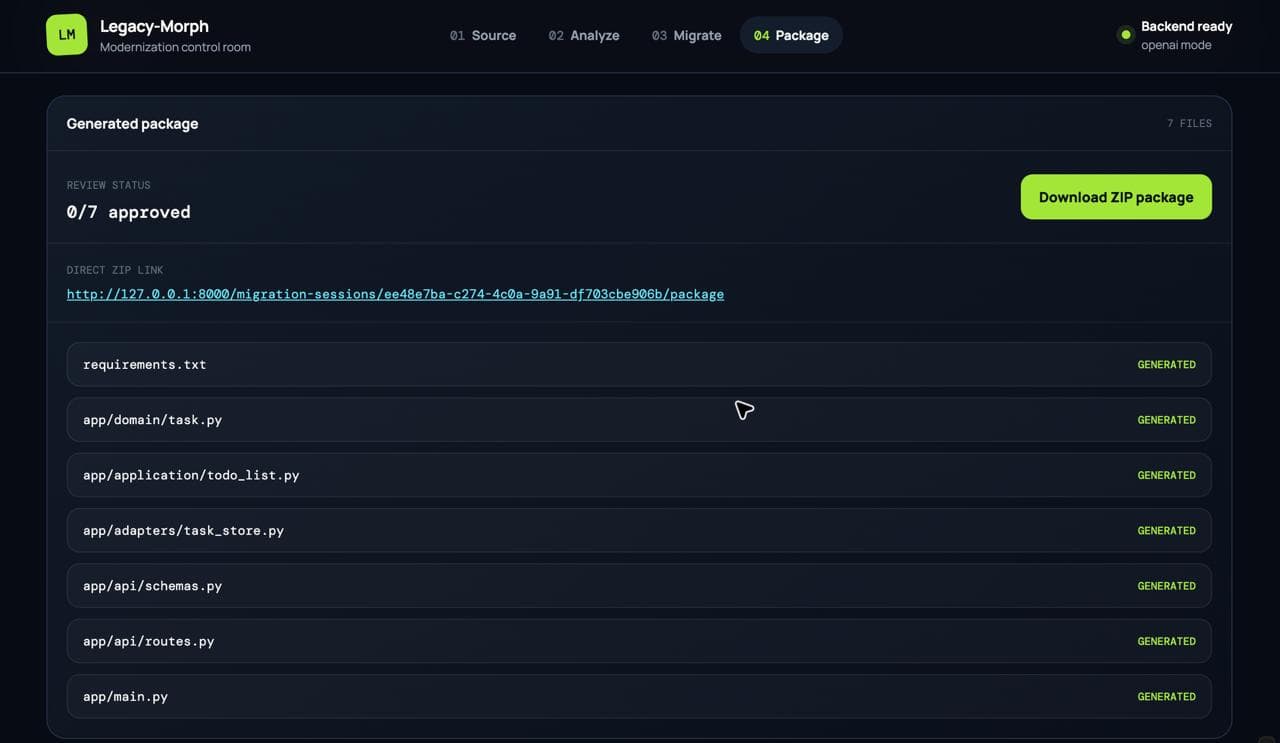Click the openai mode label
The height and width of the screenshot is (743, 1280).
[1176, 45]
